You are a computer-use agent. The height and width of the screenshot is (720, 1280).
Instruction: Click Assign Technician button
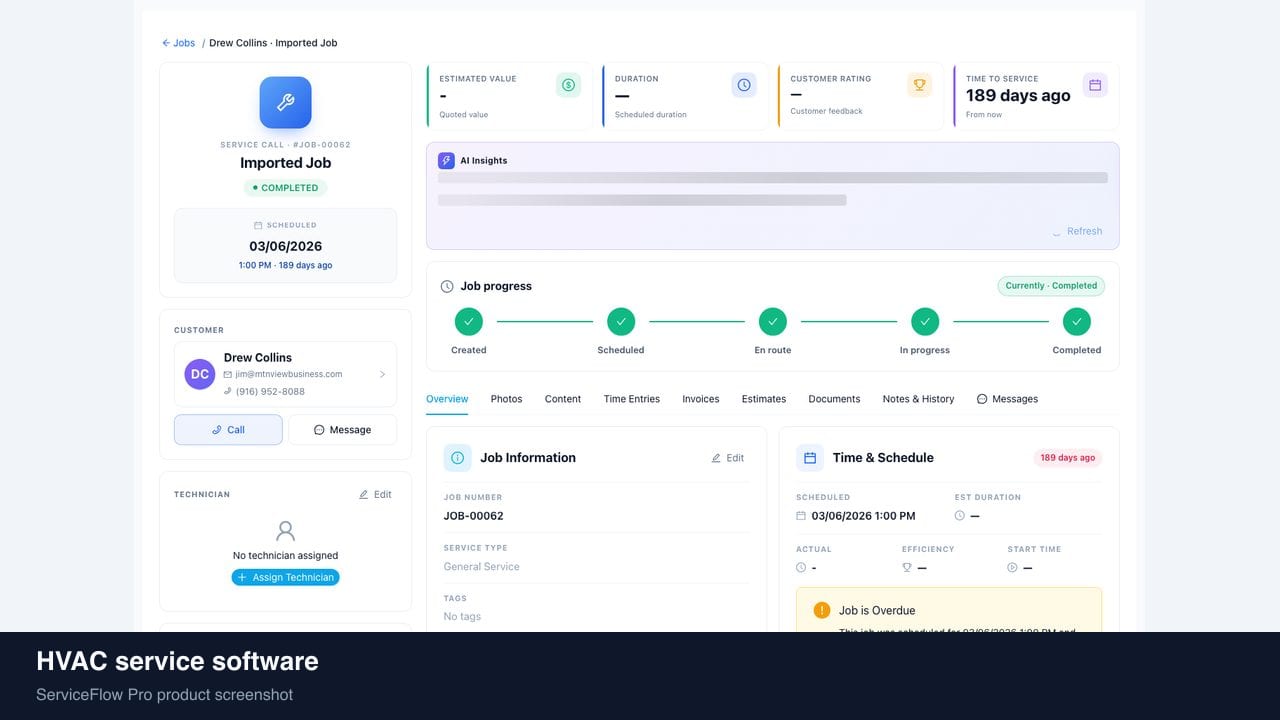point(286,577)
